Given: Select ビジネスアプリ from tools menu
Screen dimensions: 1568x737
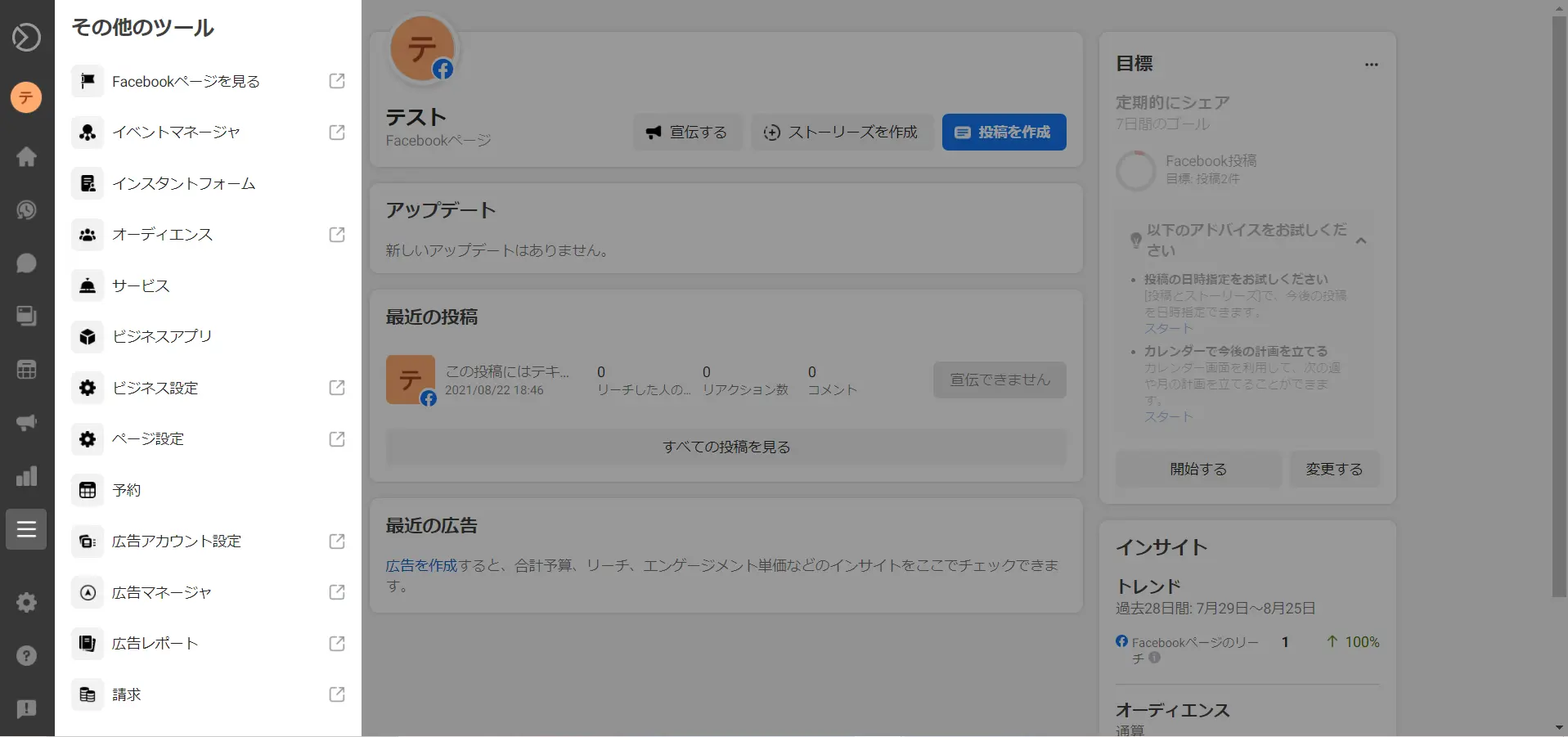Looking at the screenshot, I should 208,336.
